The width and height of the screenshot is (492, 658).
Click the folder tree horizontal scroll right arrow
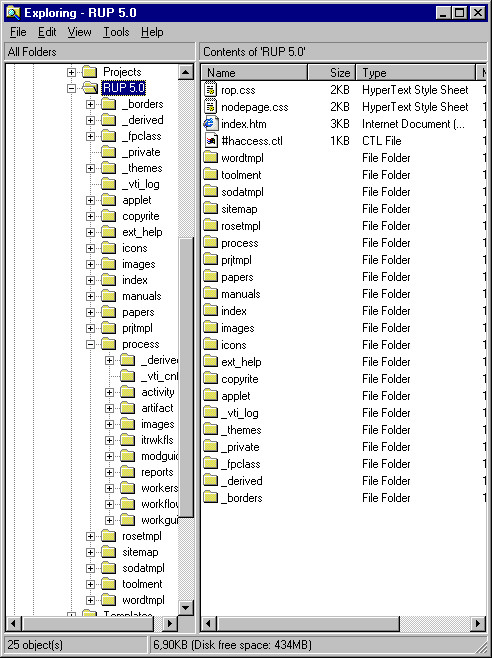pyautogui.click(x=170, y=623)
